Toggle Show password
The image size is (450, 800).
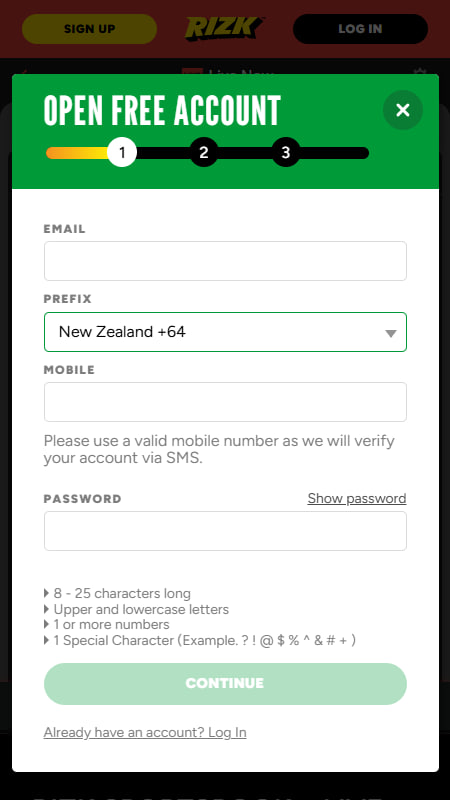pyautogui.click(x=357, y=498)
